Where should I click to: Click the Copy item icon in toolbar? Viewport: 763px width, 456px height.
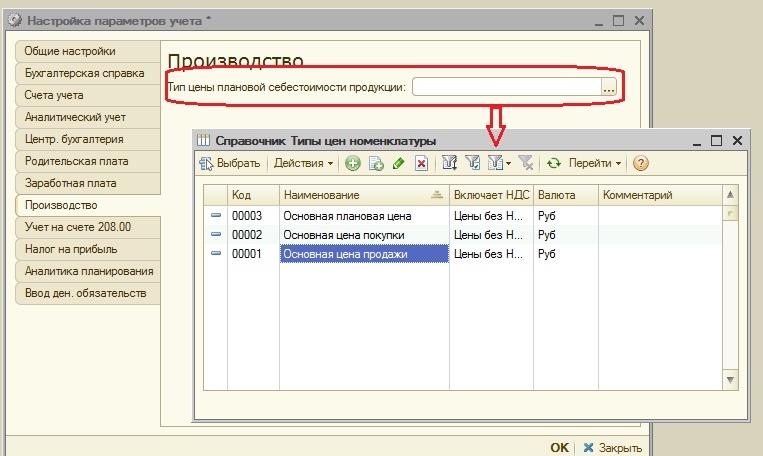click(376, 164)
